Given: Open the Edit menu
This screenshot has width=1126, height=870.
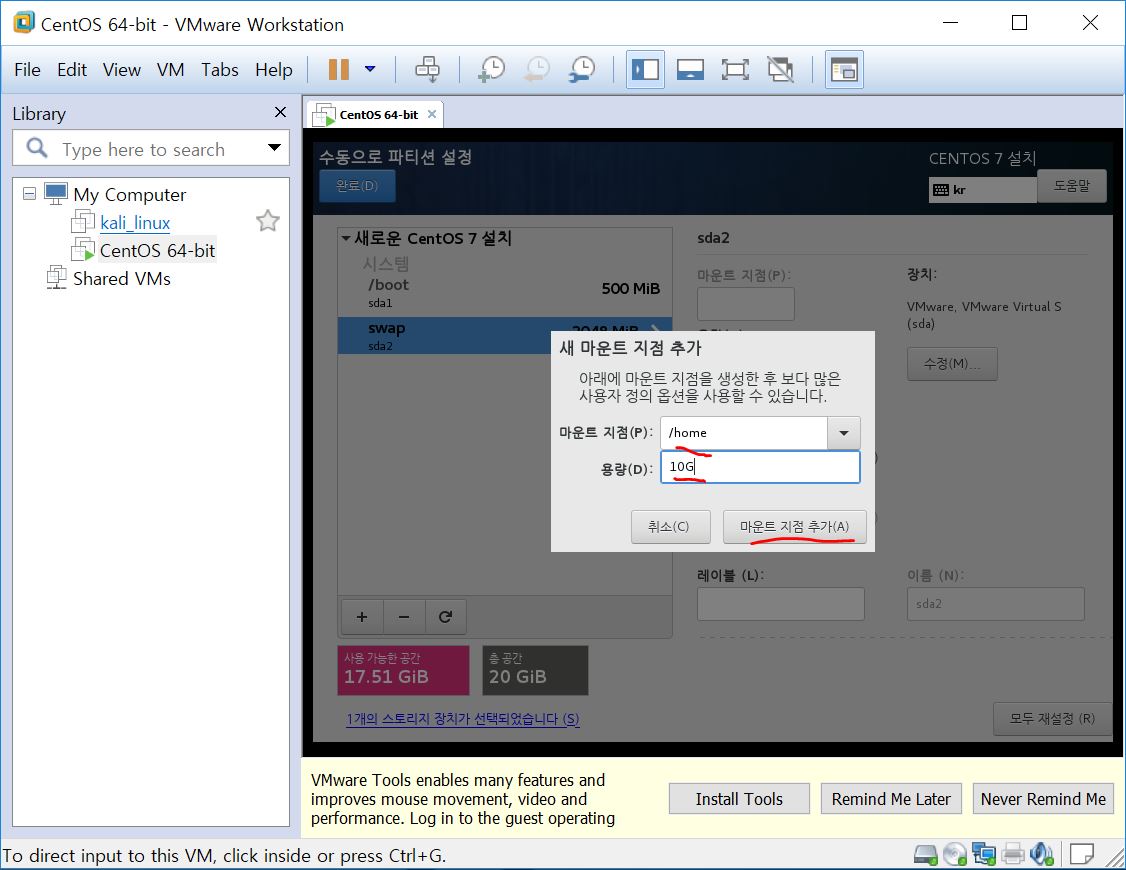Looking at the screenshot, I should click(72, 70).
